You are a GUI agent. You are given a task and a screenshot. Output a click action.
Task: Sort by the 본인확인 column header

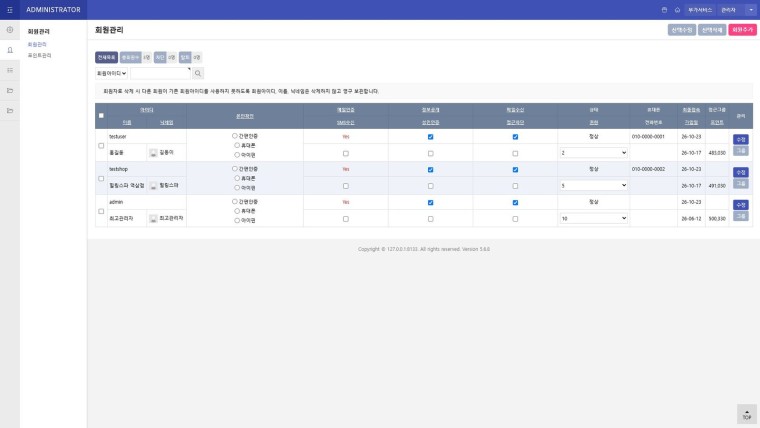[x=245, y=116]
